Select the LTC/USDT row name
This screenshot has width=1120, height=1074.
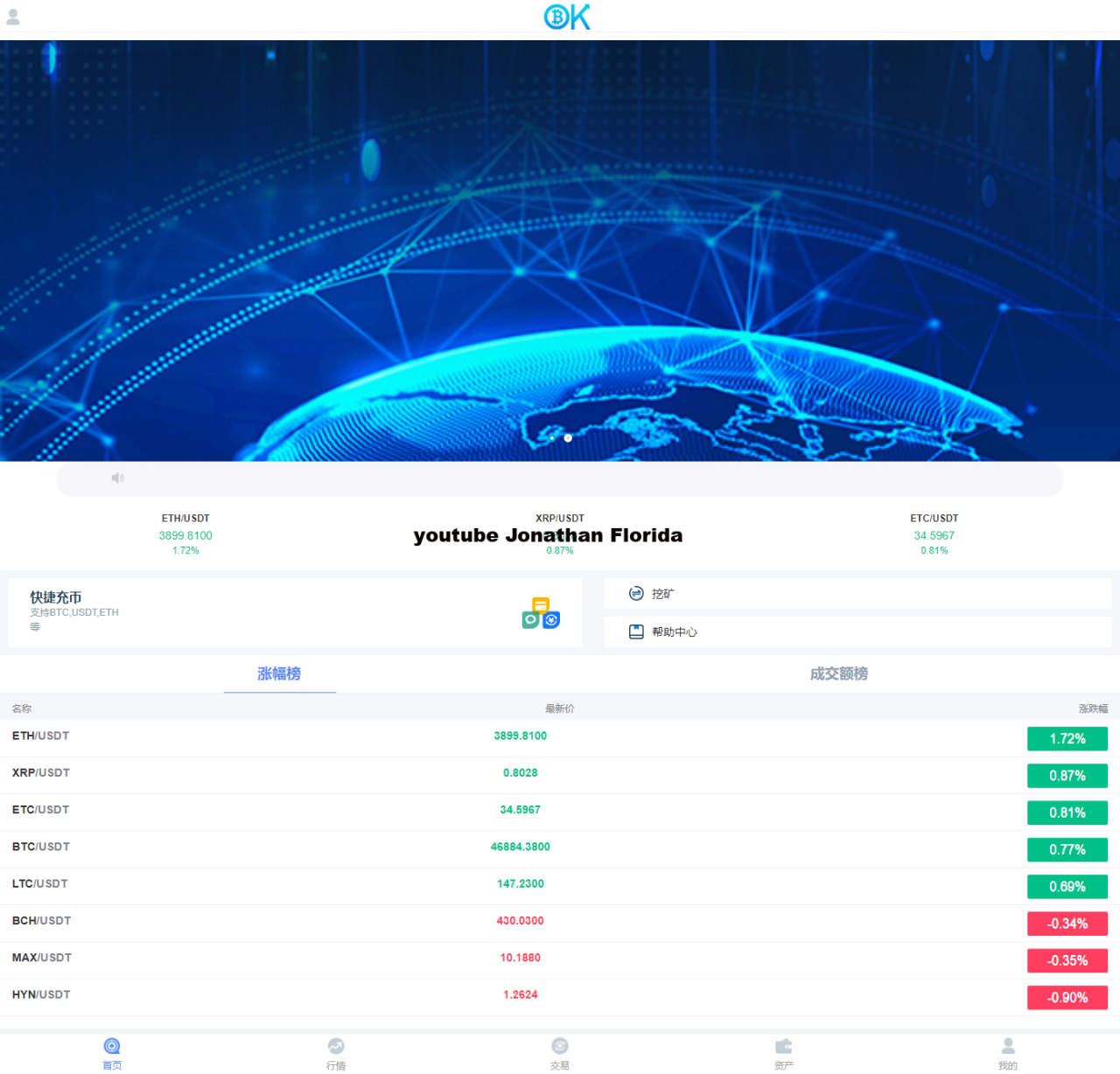click(x=40, y=883)
